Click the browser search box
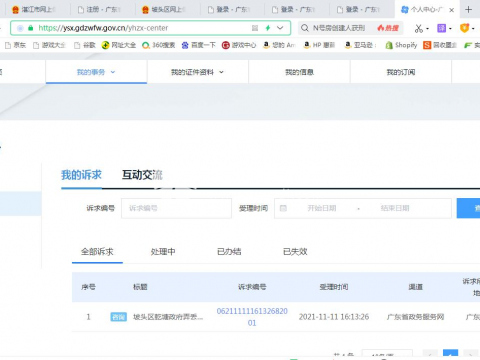The width and height of the screenshot is (480, 360). coord(339,28)
